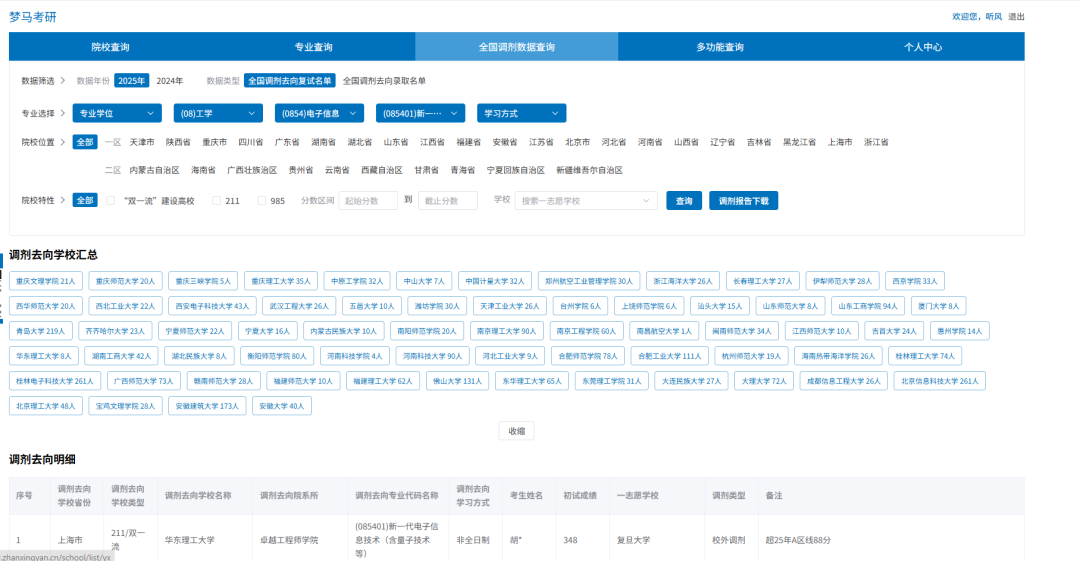This screenshot has width=1080, height=561.
Task: Expand the (08)工学 dropdown
Action: pos(218,113)
